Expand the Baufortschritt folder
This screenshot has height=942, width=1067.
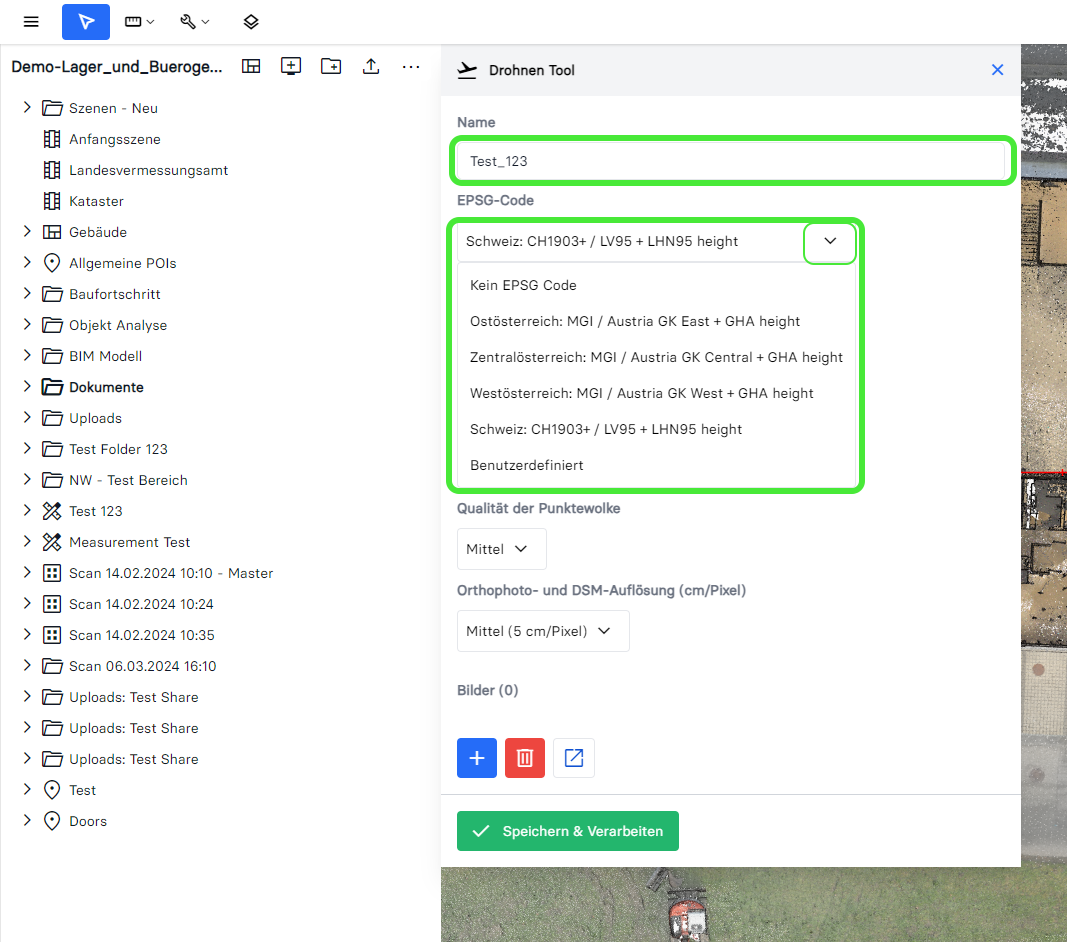(27, 294)
